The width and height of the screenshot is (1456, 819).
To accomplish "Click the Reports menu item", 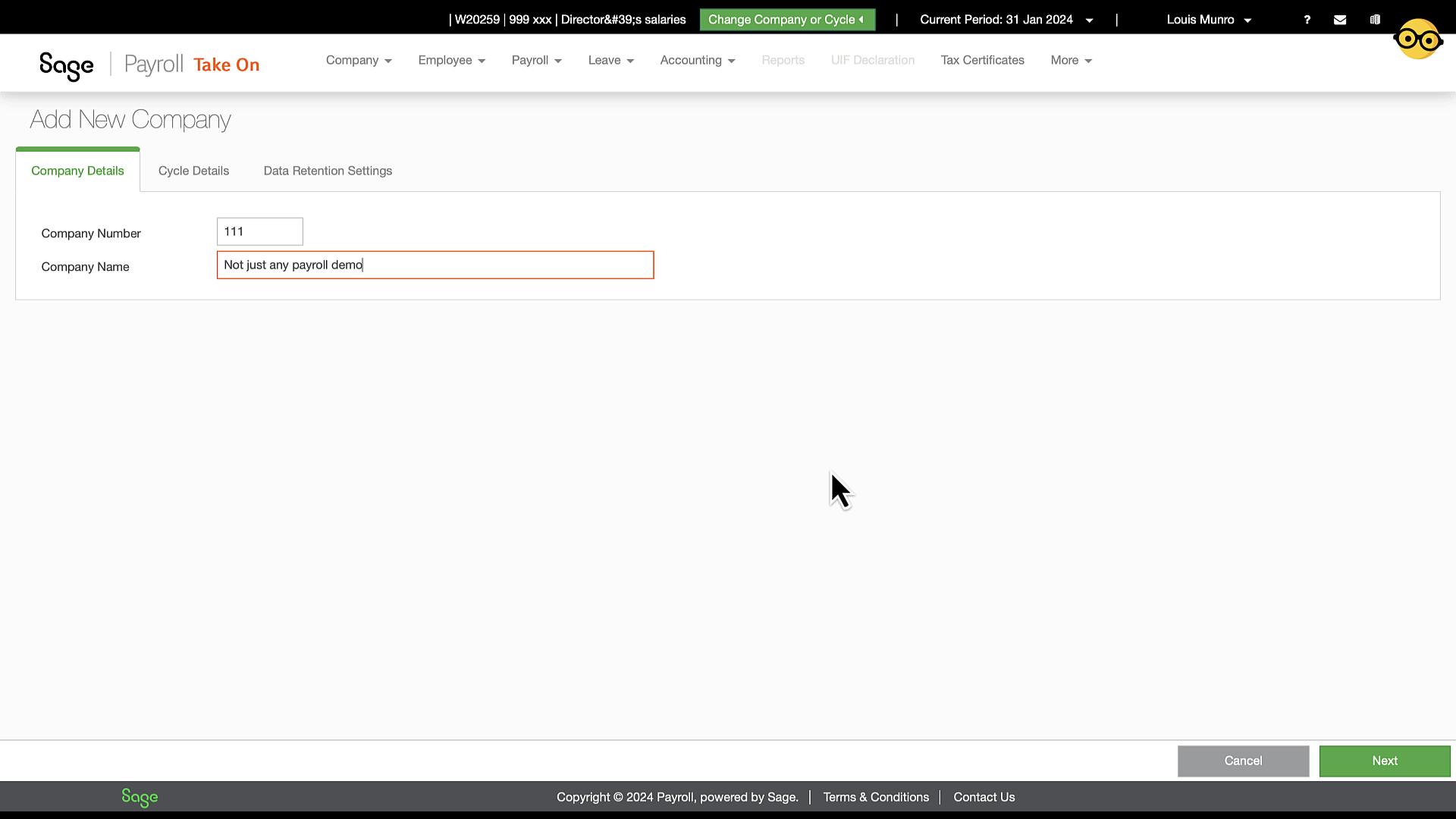I will pos(783,61).
